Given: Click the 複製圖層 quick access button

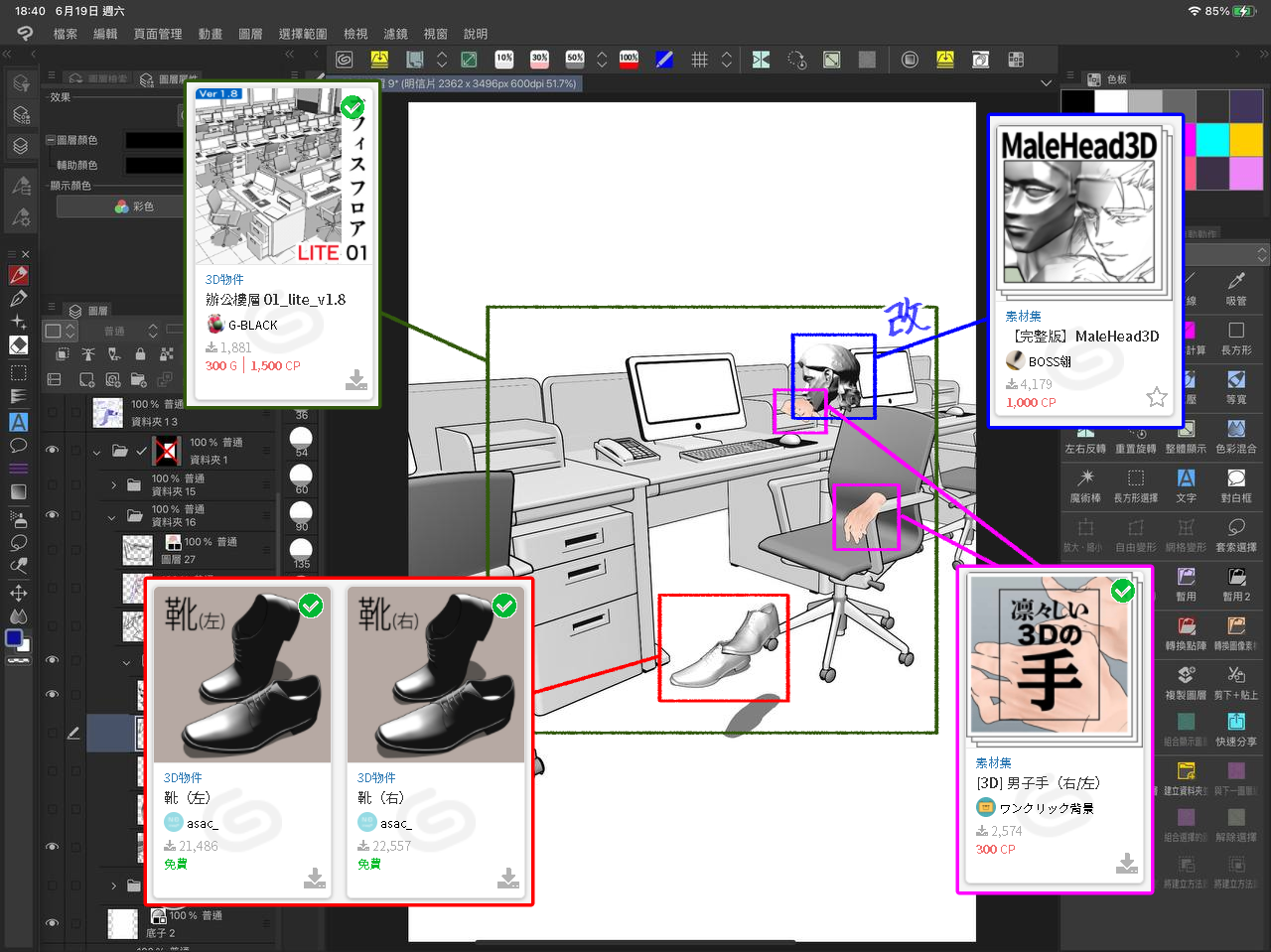Looking at the screenshot, I should click(x=1186, y=682).
